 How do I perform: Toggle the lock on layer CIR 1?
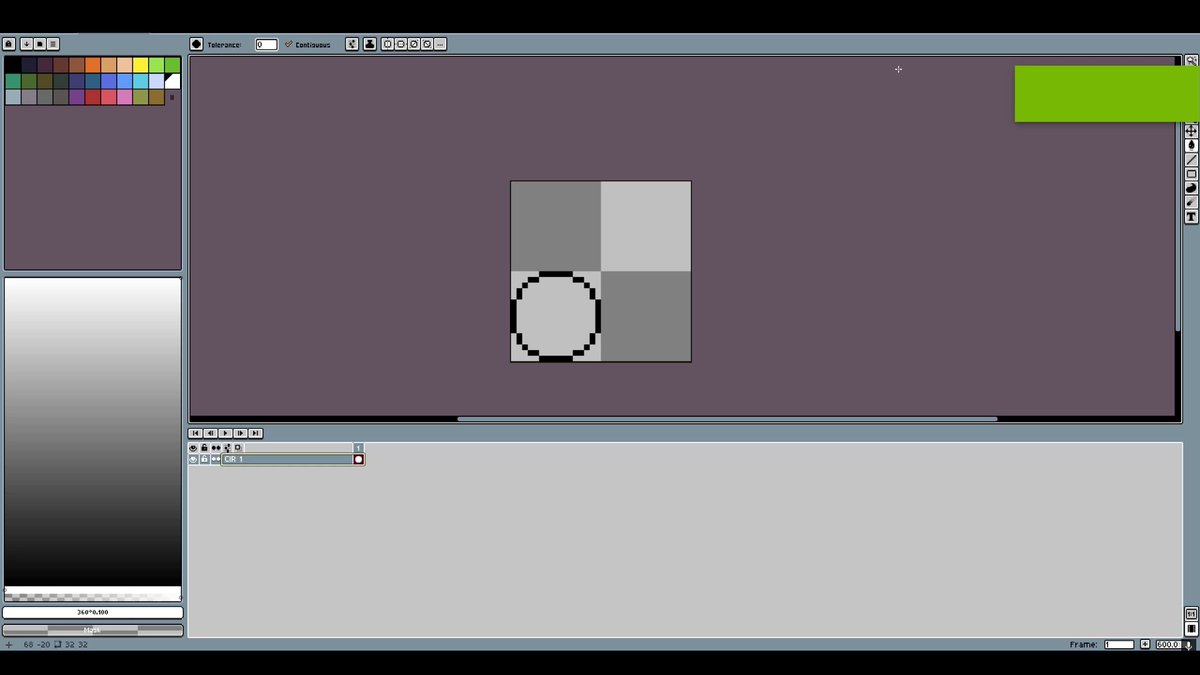point(204,459)
